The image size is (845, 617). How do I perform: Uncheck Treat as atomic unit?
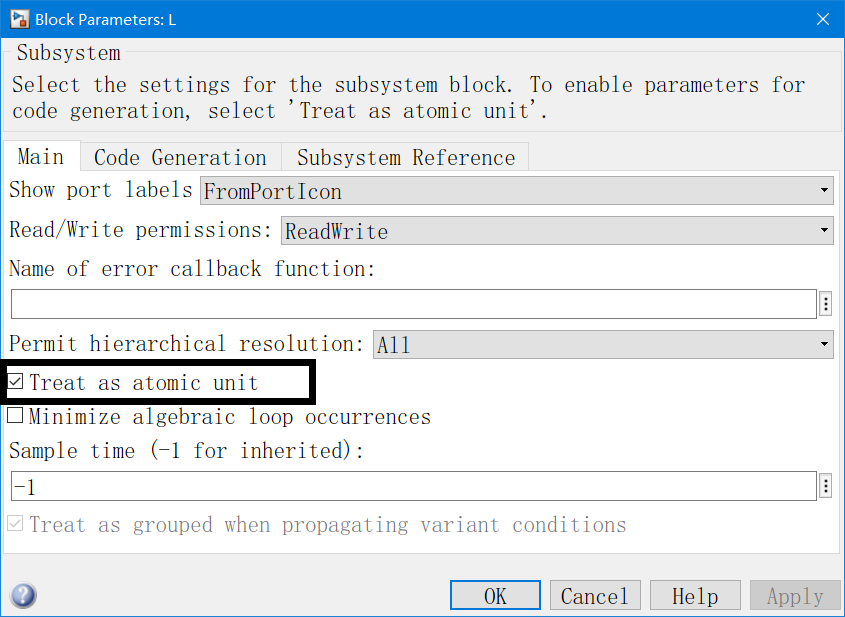point(16,382)
